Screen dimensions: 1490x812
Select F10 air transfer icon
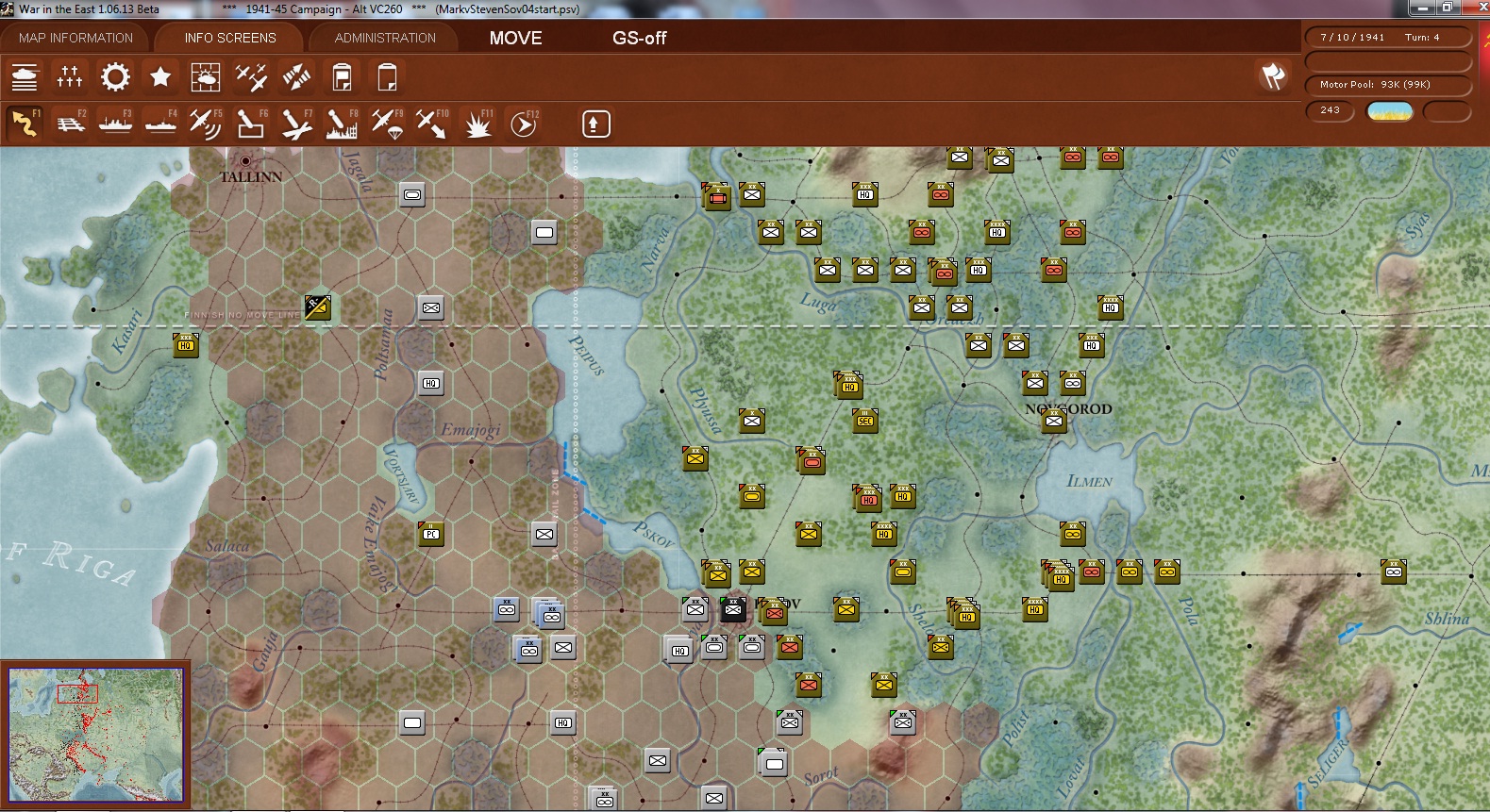tap(432, 124)
